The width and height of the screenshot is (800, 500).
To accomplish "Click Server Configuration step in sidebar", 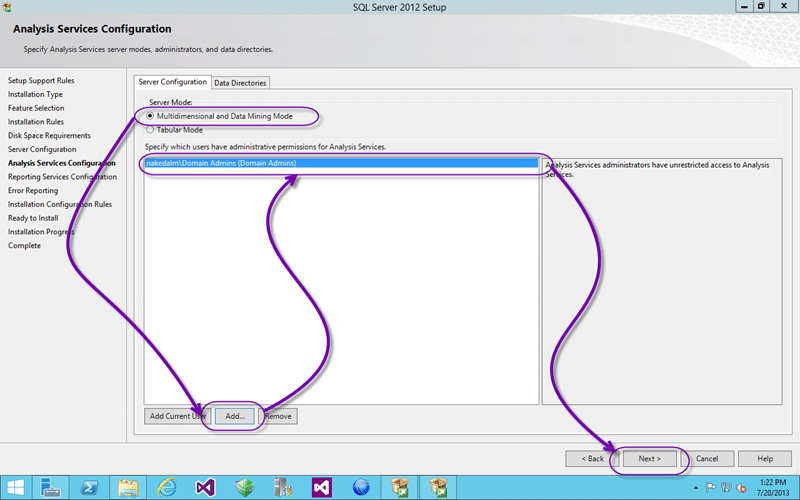I will (x=42, y=149).
